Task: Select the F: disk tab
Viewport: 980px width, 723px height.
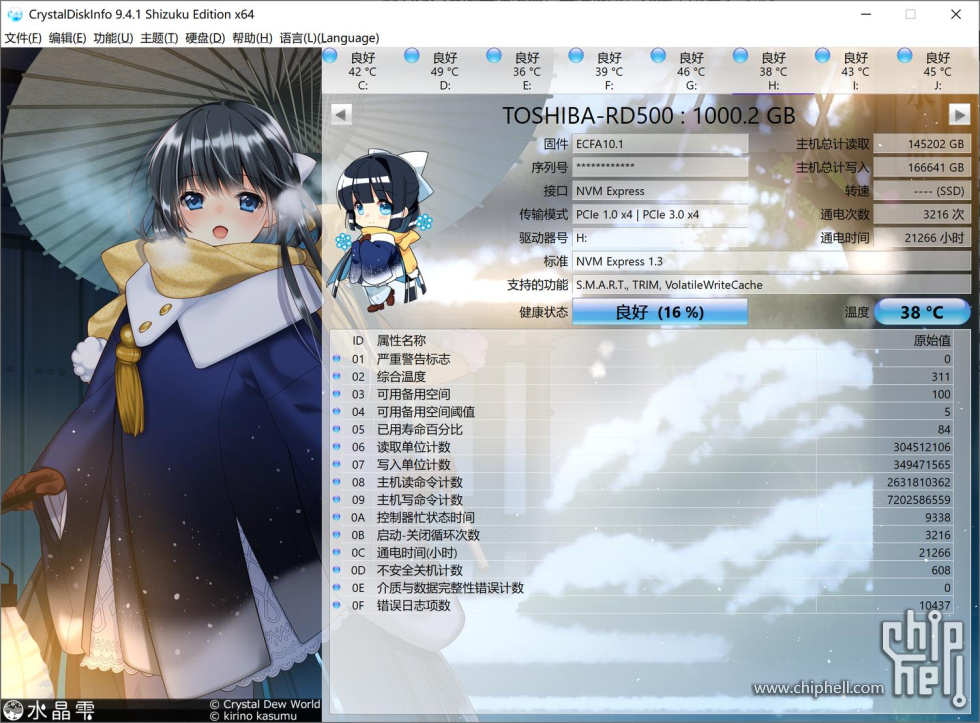Action: 609,71
